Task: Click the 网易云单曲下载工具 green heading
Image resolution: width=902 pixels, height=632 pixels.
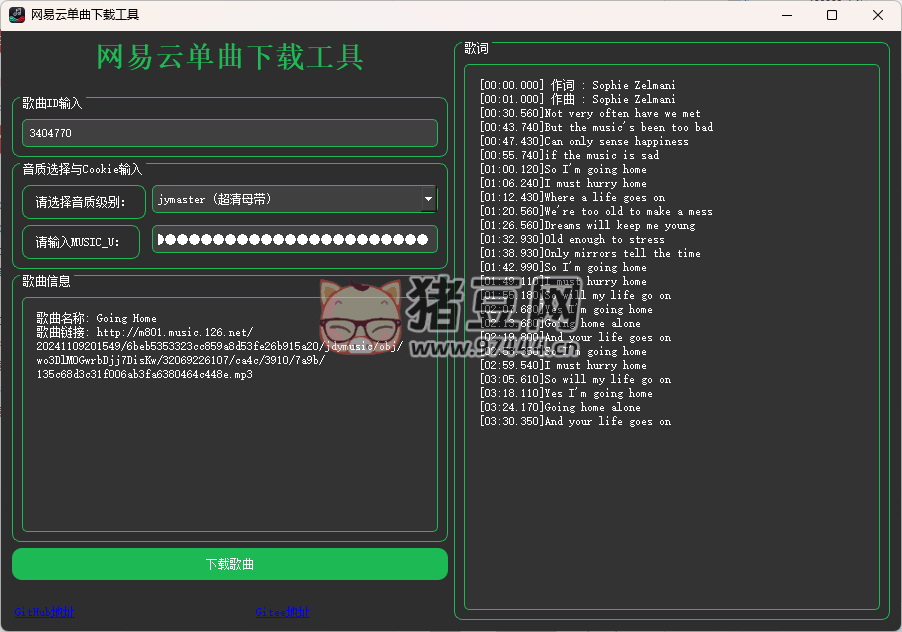Action: pos(230,57)
